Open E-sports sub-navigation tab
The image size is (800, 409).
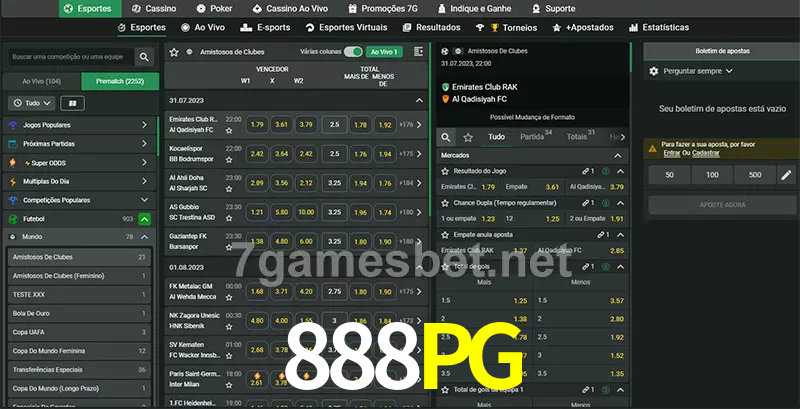click(x=265, y=28)
